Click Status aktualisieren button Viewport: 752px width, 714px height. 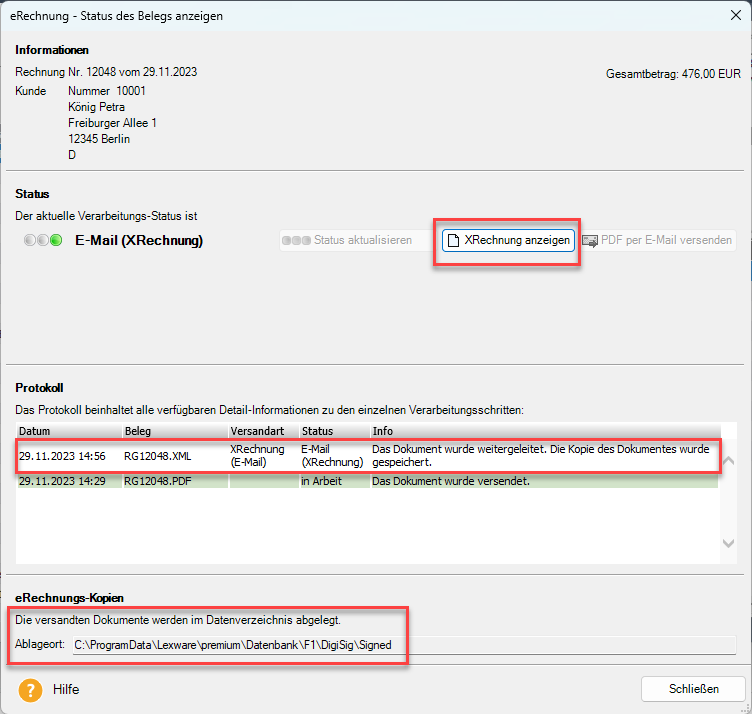356,240
